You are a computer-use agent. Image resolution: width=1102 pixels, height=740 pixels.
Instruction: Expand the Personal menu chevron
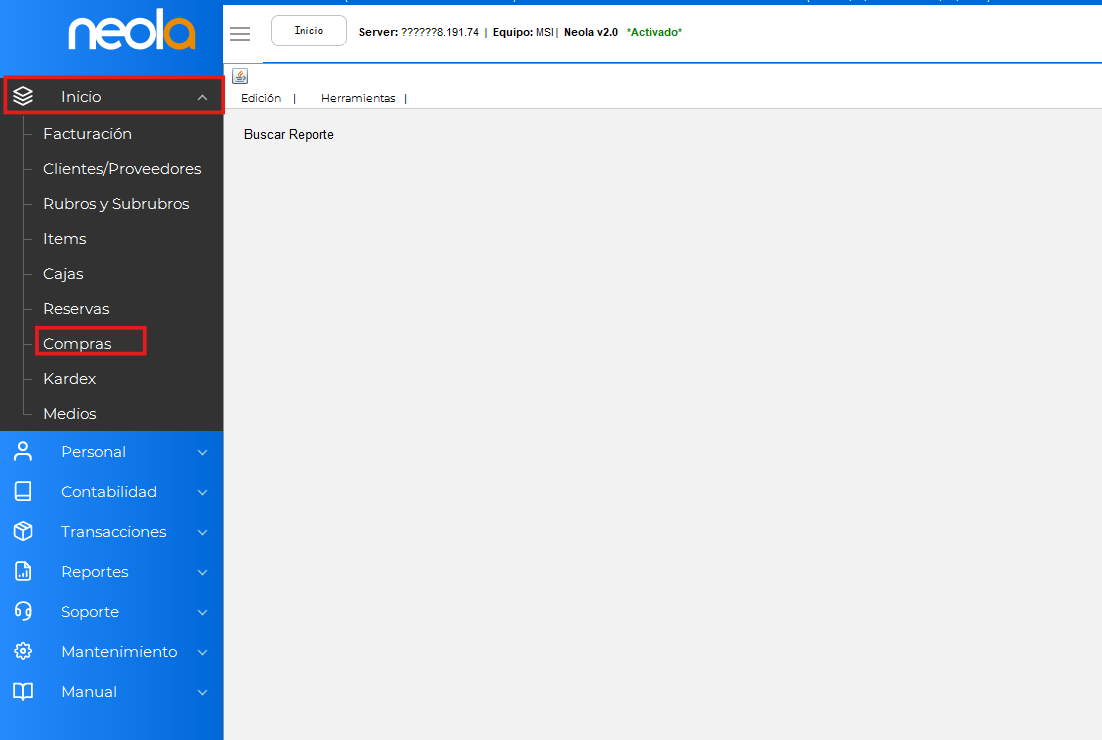pos(203,452)
